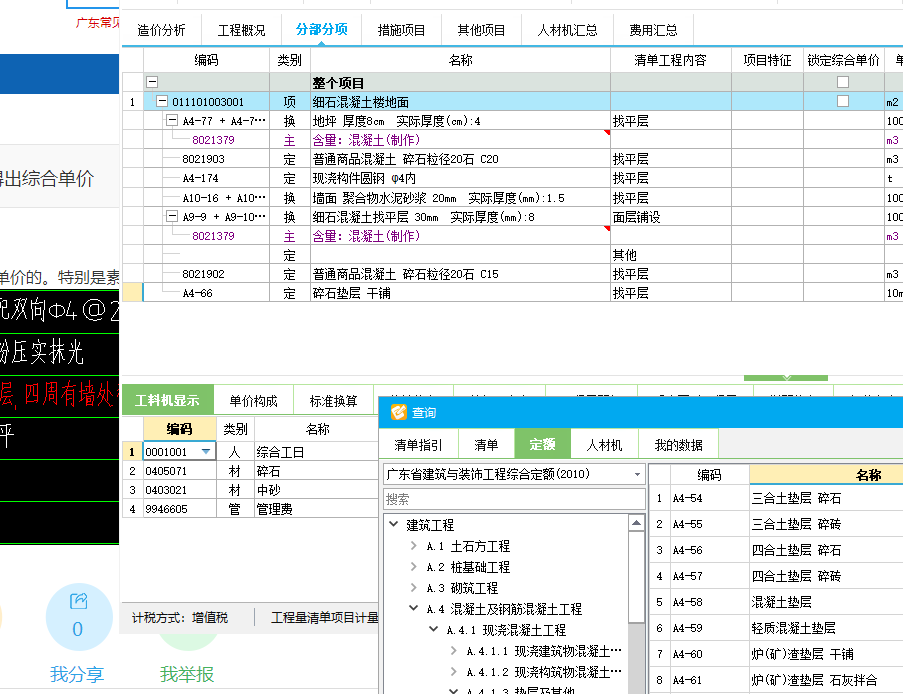
Task: Click the 我举报 link
Action: click(x=187, y=674)
